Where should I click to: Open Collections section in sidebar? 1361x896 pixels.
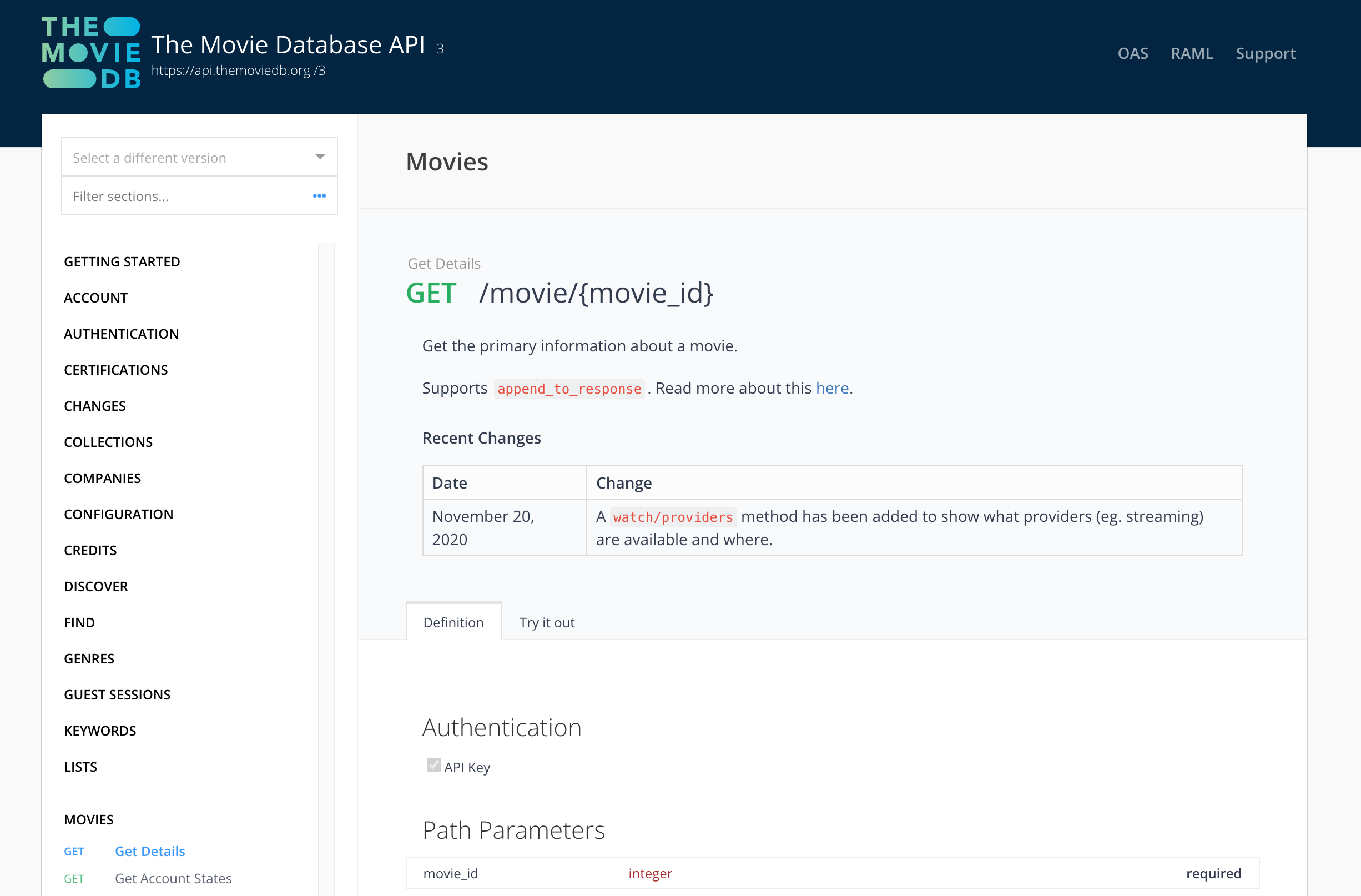pos(108,441)
